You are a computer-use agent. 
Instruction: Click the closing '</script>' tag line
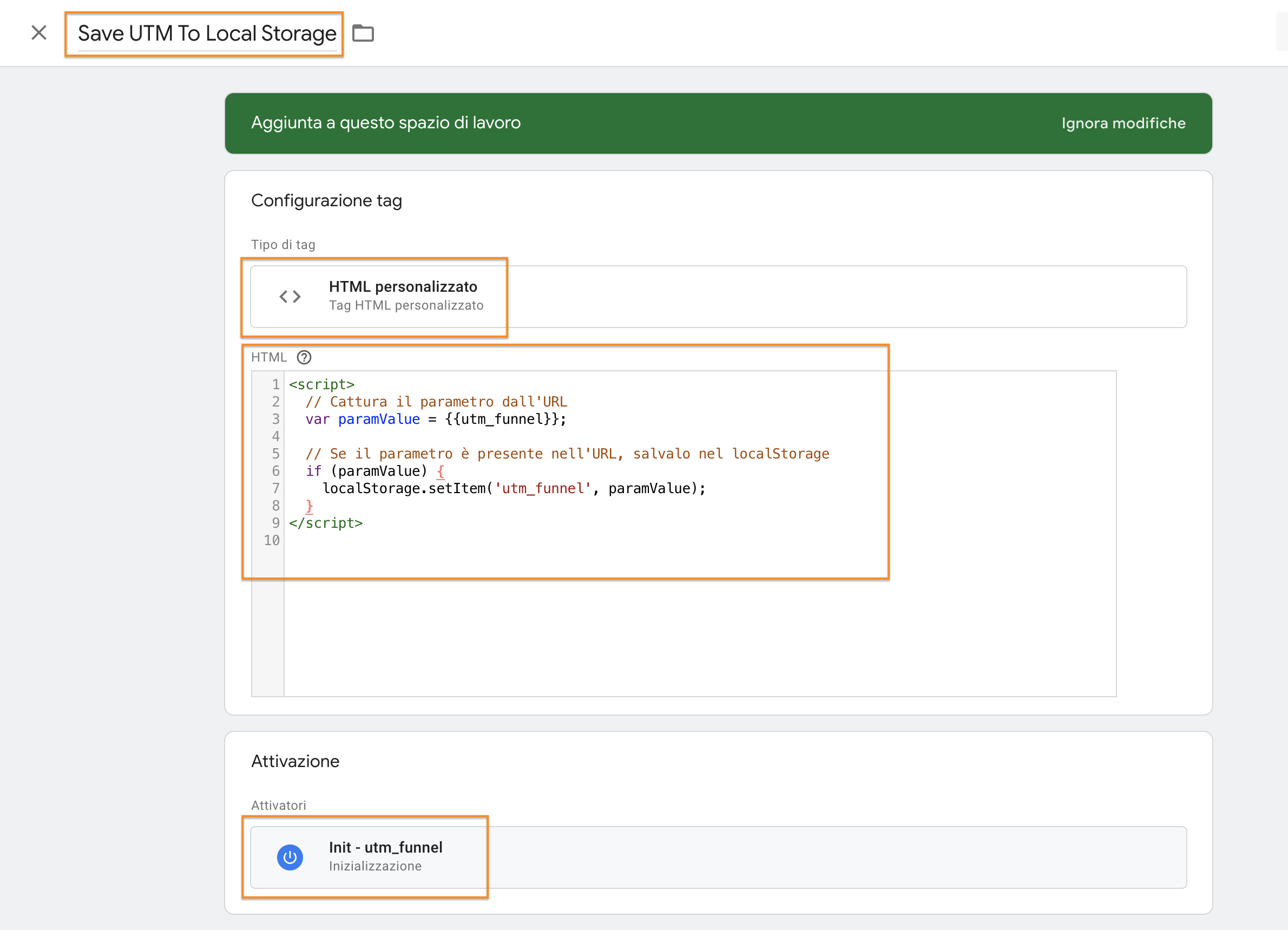(x=325, y=523)
